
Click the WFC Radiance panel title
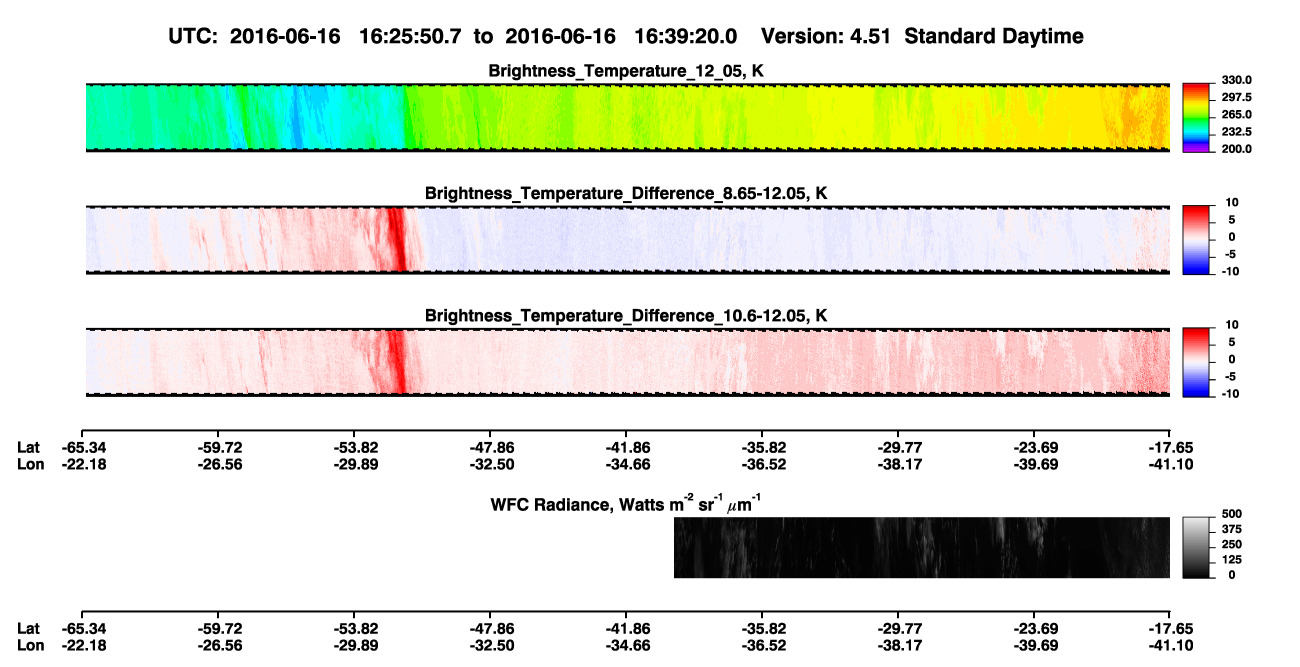click(x=626, y=503)
